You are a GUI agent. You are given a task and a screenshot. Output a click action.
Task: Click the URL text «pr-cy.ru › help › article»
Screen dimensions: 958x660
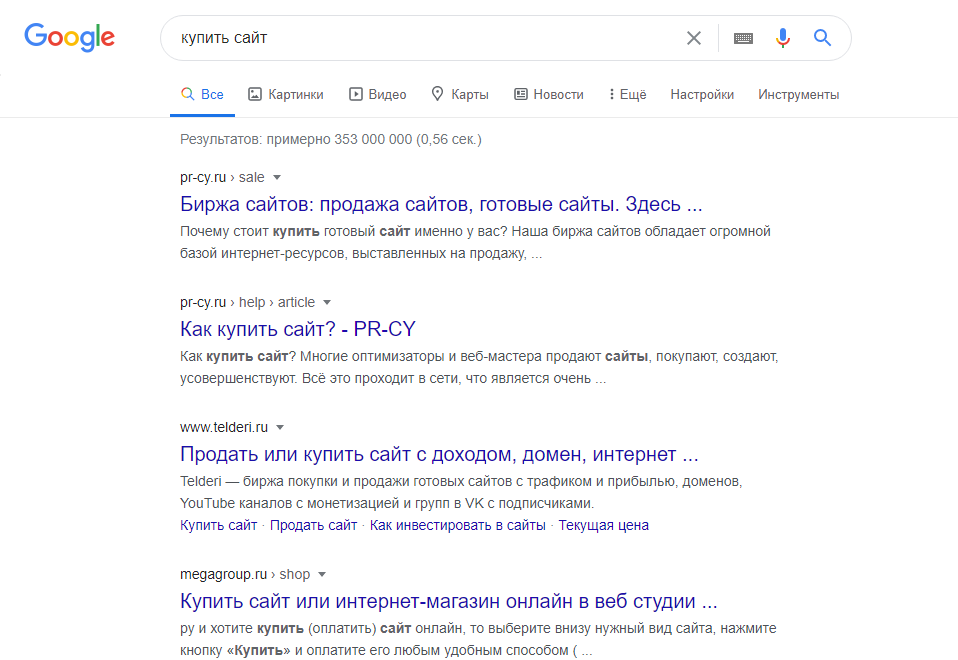247,303
